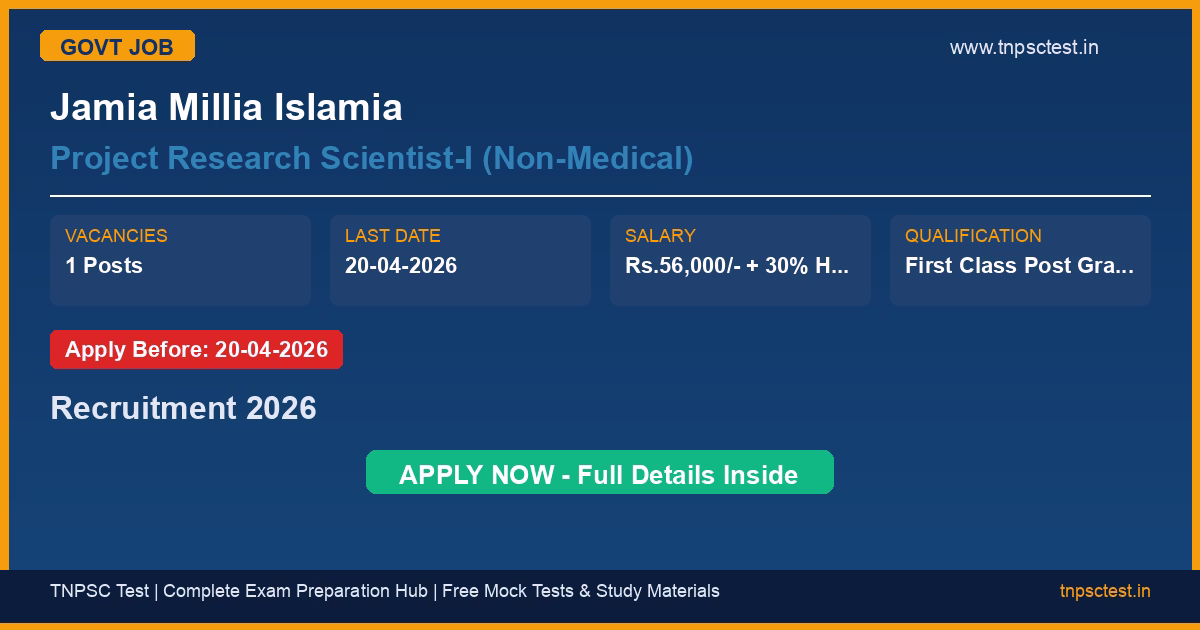
Task: Expand the truncated Rs.56,000/- salary text
Action: [x=737, y=265]
